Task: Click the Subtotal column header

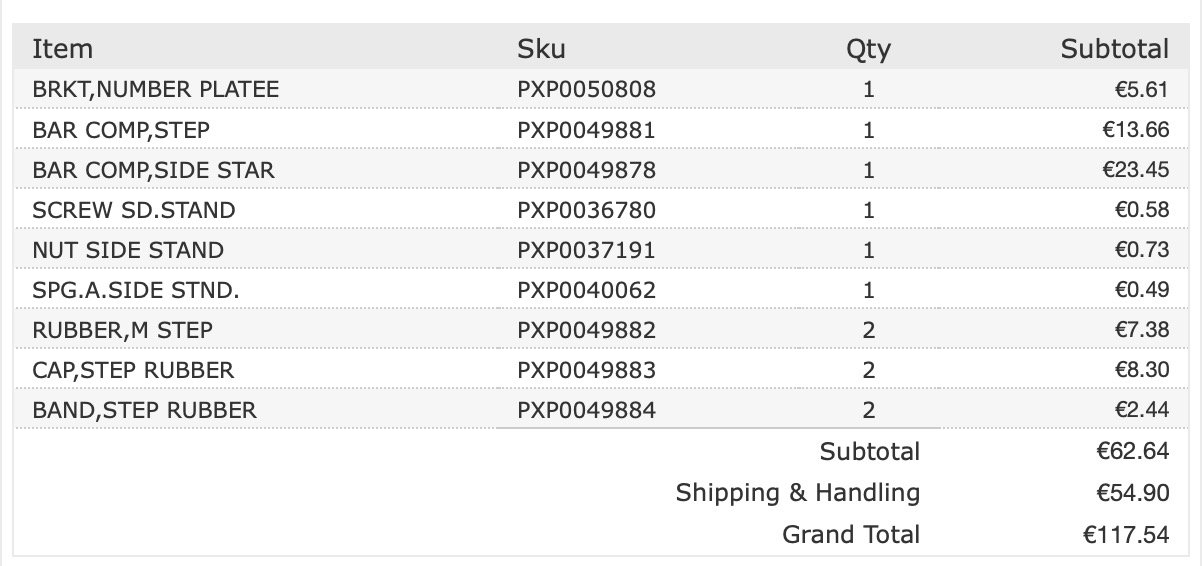Action: click(x=1114, y=49)
